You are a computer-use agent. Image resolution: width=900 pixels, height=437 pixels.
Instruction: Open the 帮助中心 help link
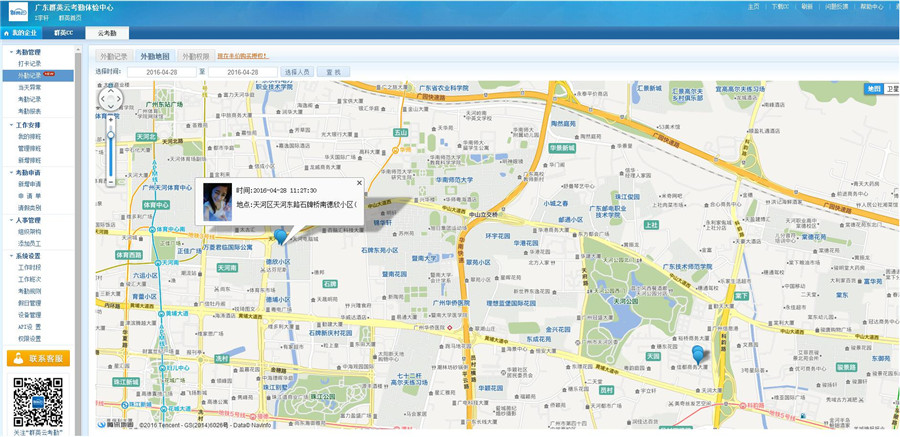871,6
